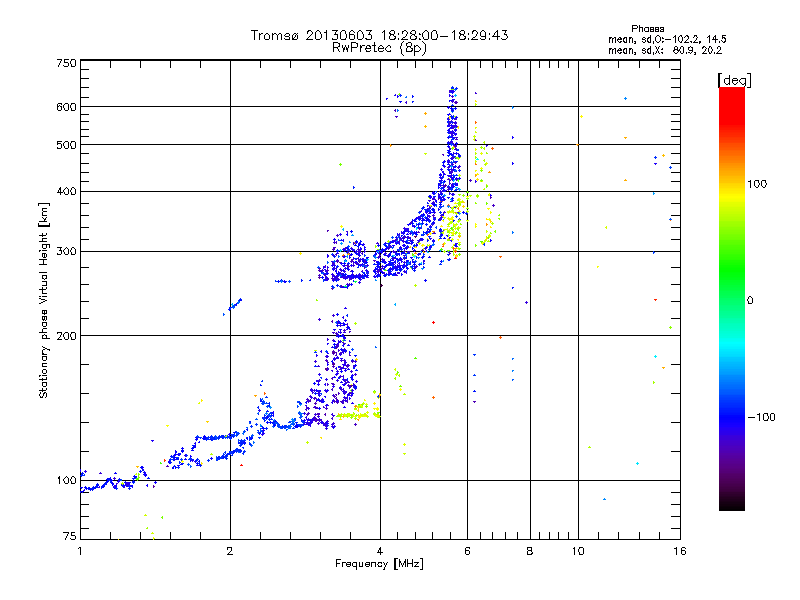Click the y-axis tick label '200'
The width and height of the screenshot is (800, 600).
[x=66, y=336]
